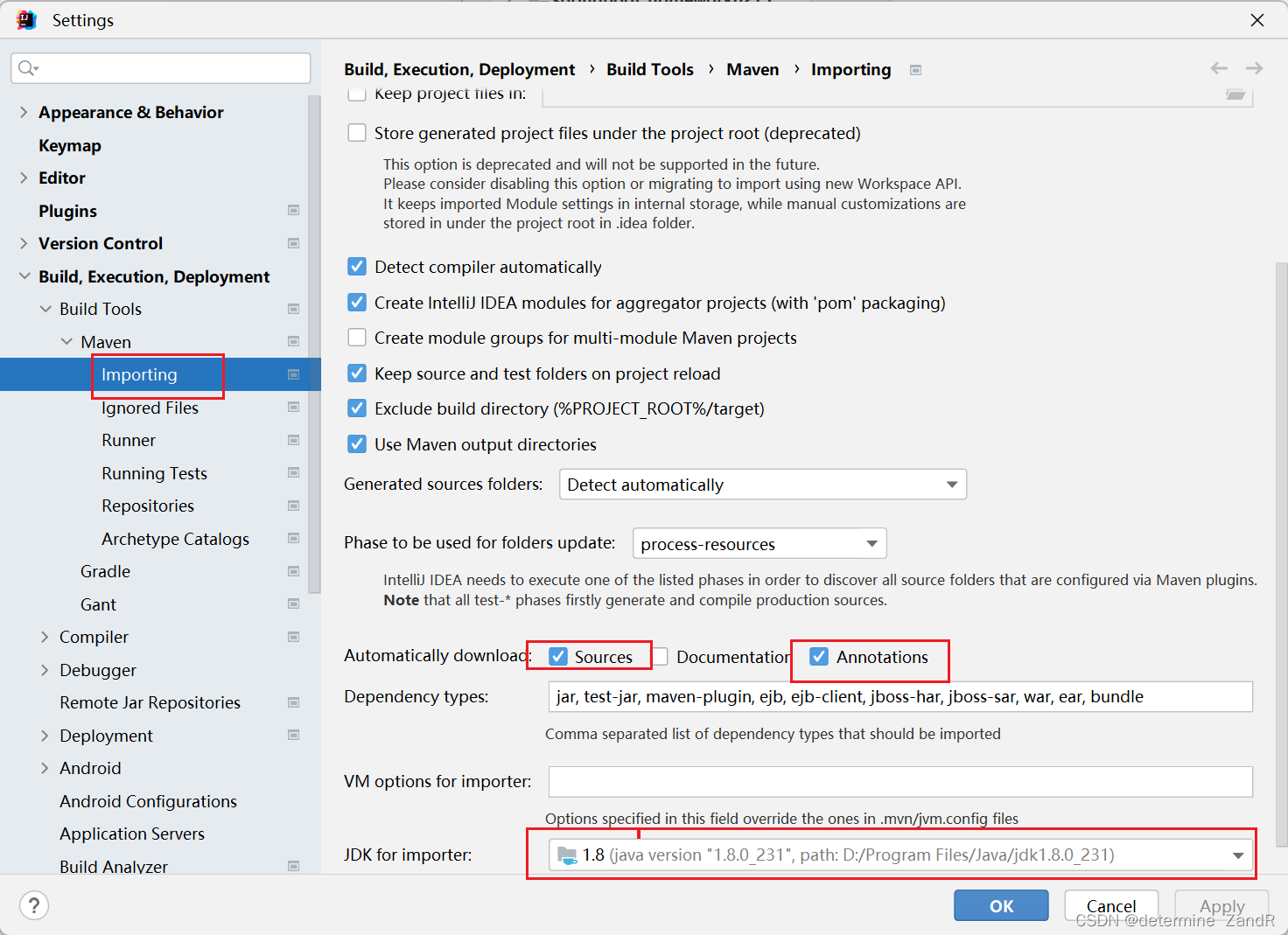Select Keymap in settings tree
The image size is (1288, 935).
(70, 145)
